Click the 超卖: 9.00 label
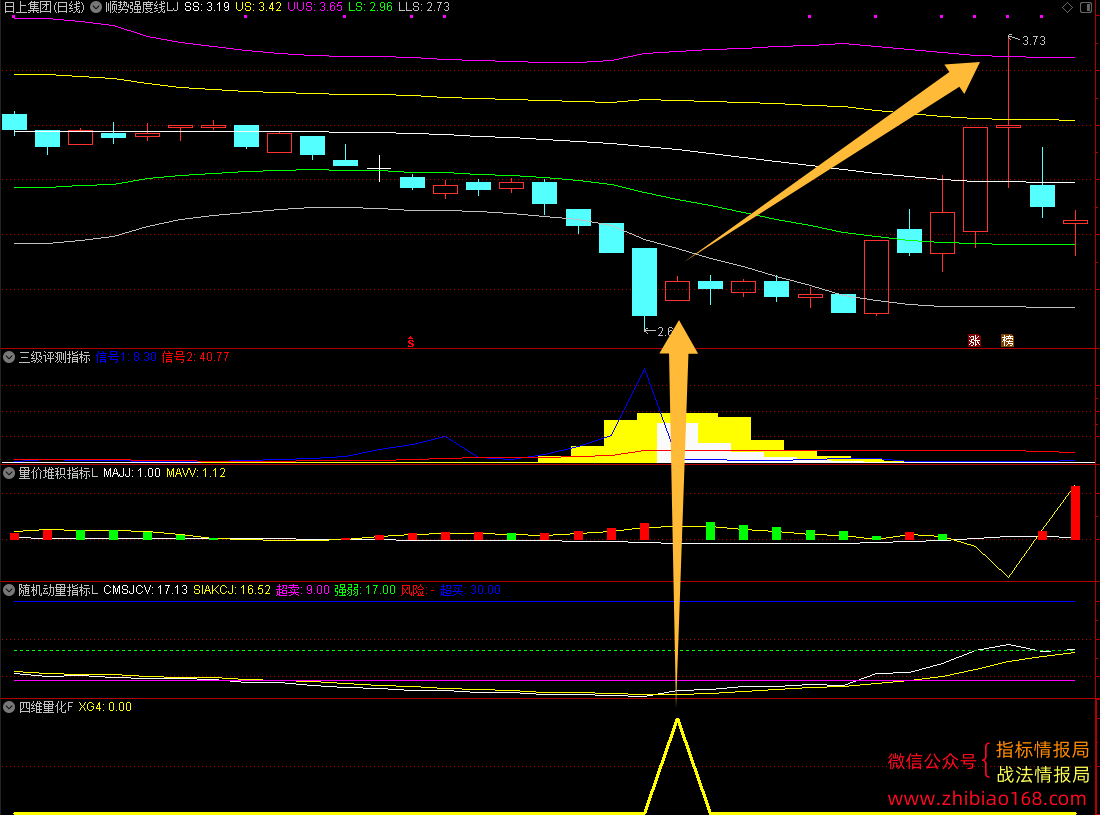The width and height of the screenshot is (1100, 815). 302,591
